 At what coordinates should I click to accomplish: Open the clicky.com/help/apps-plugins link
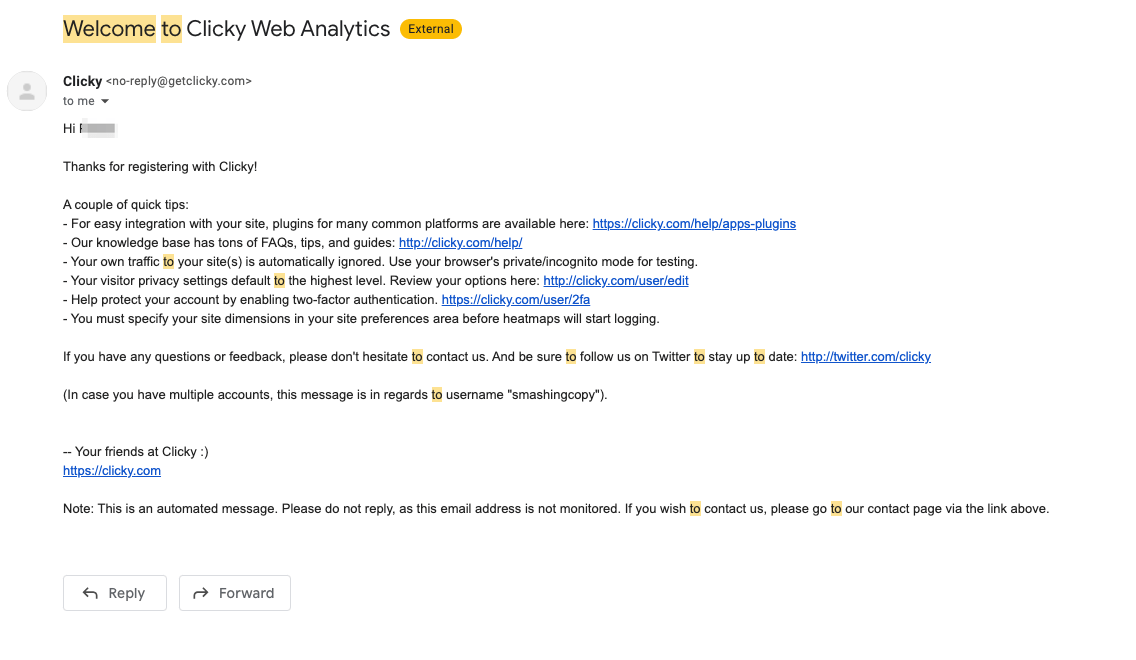click(694, 224)
